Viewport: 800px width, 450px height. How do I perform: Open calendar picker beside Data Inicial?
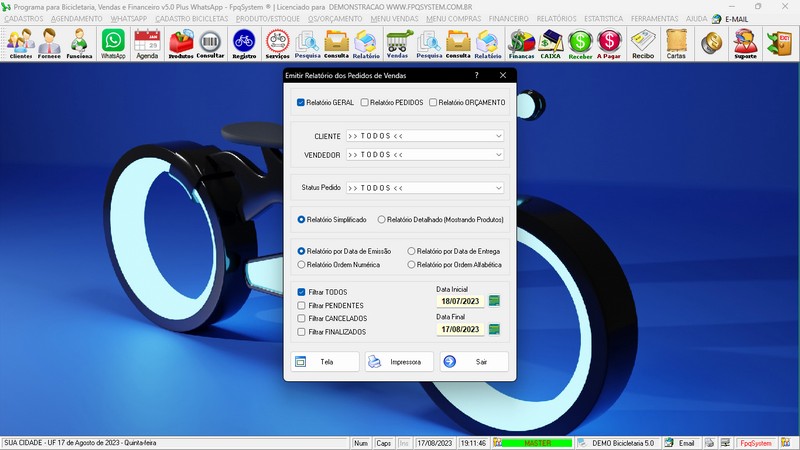(x=494, y=300)
